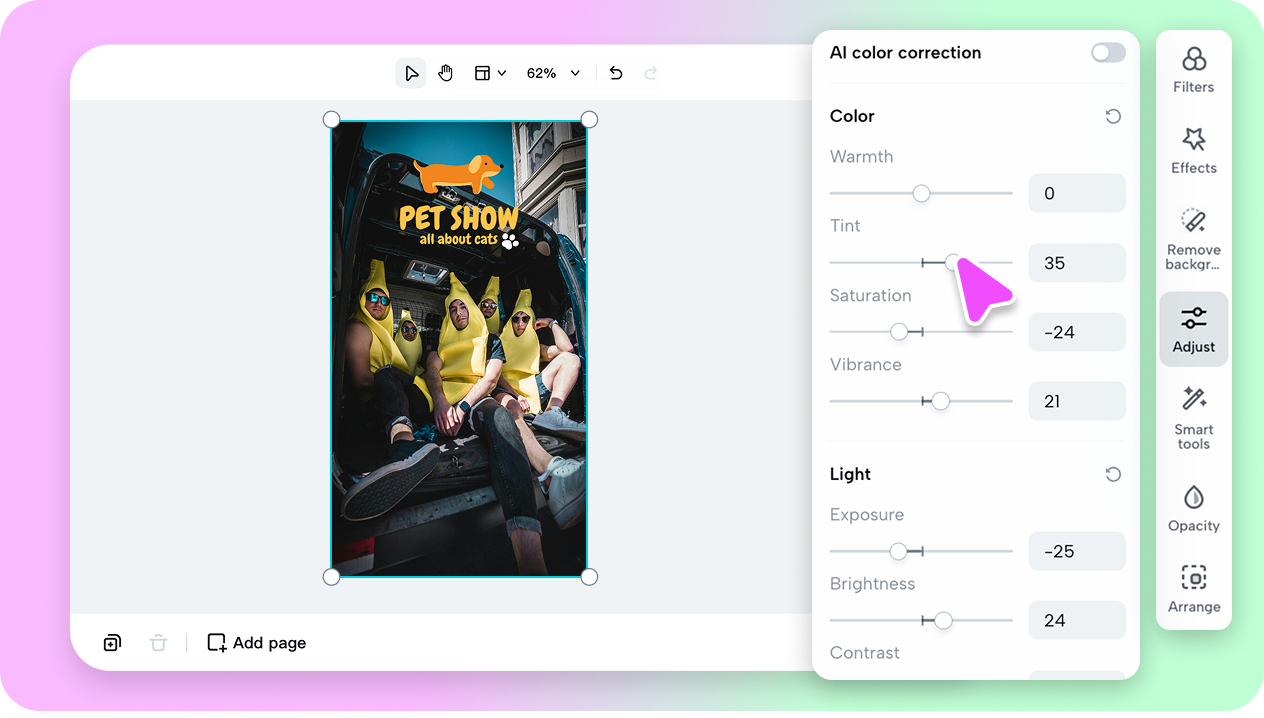The image size is (1264, 718).
Task: Open the Filters panel
Action: (1193, 69)
